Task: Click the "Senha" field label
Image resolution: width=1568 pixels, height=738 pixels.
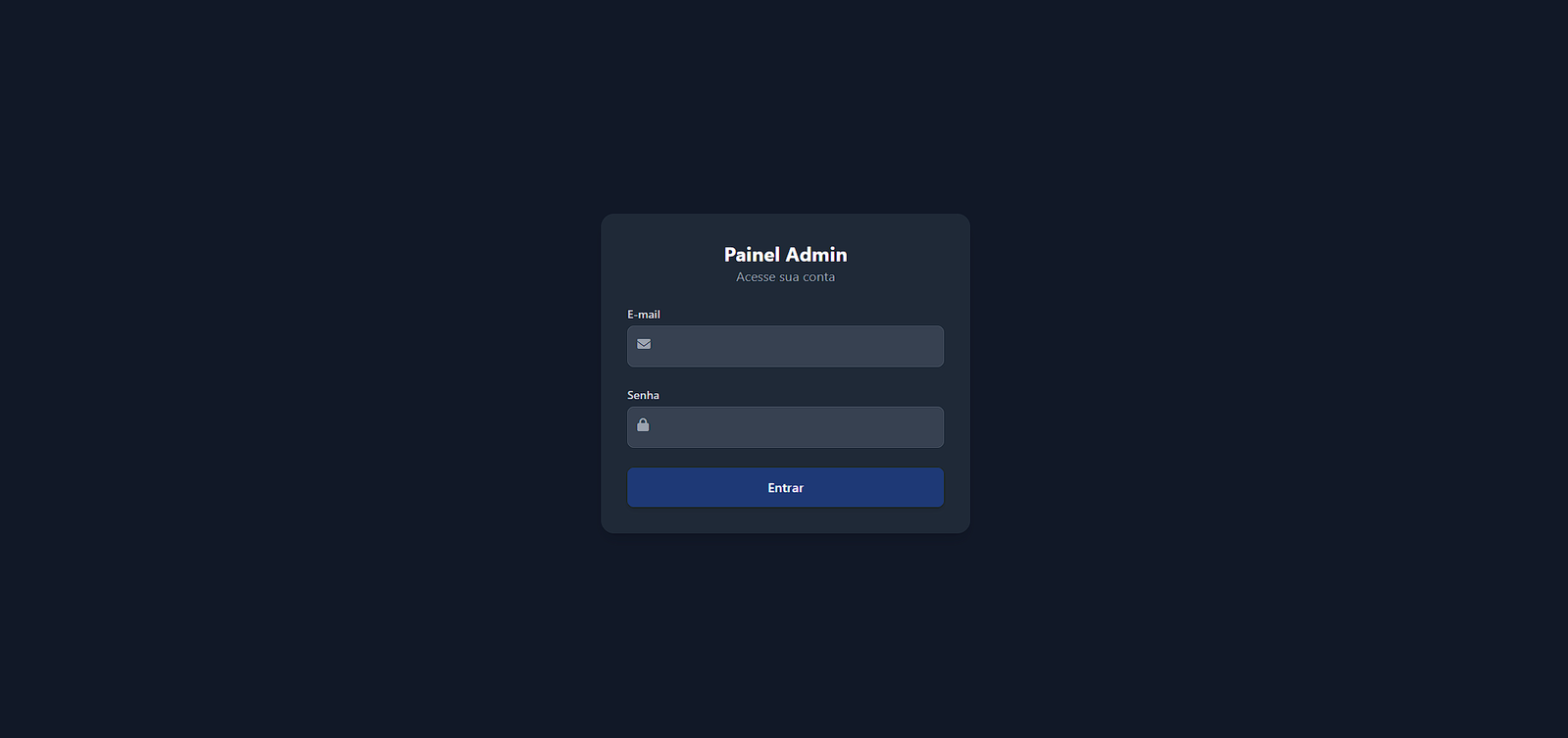Action: (643, 395)
